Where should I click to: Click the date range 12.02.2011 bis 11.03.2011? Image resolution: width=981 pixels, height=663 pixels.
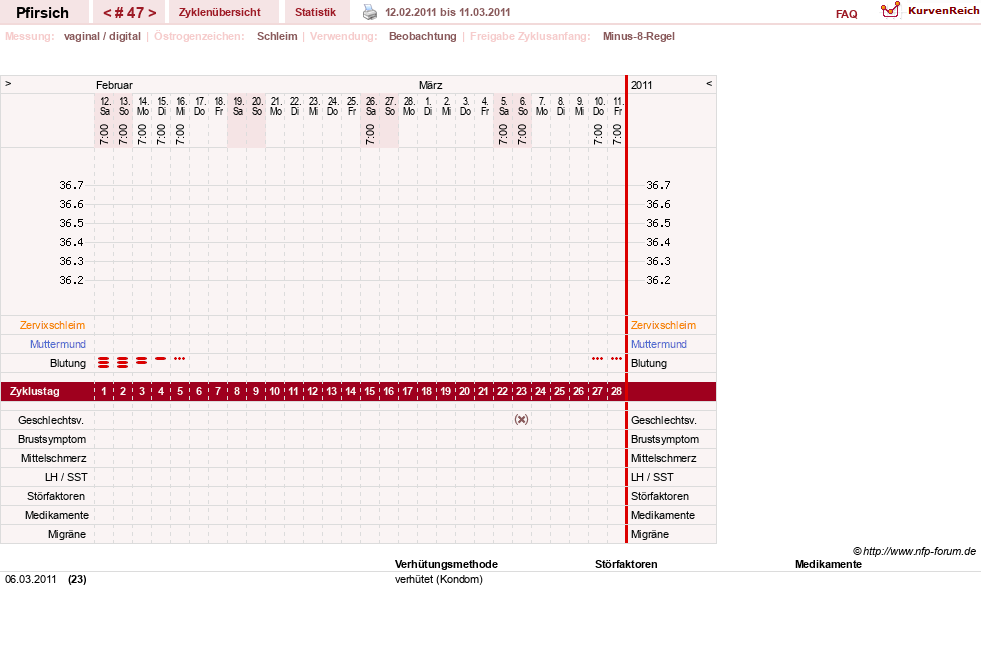click(x=447, y=12)
